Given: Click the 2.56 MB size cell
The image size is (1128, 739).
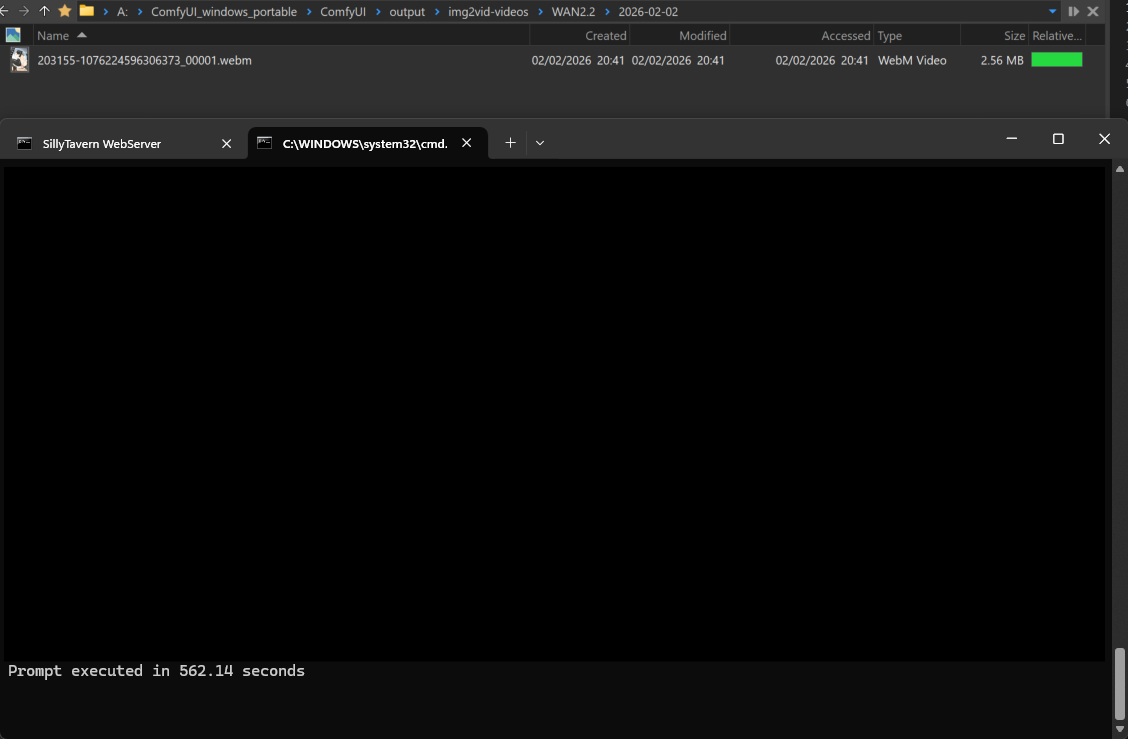Looking at the screenshot, I should click(x=1001, y=60).
